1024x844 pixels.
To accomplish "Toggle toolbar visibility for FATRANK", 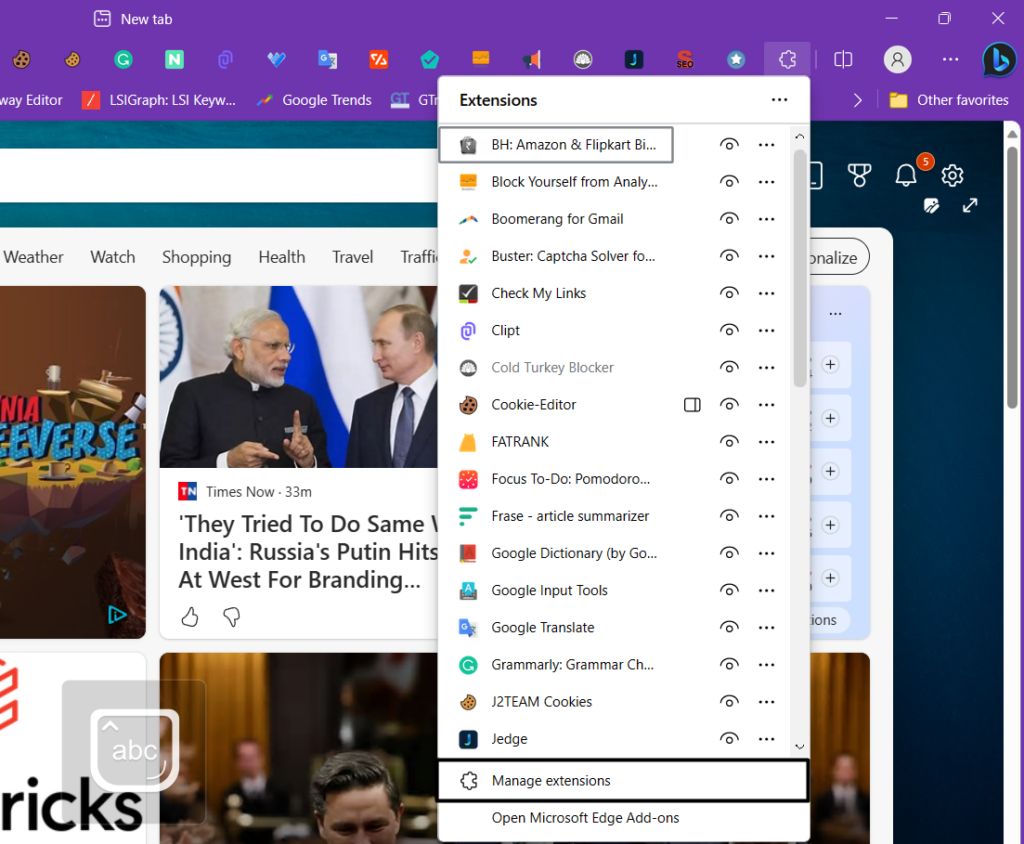I will pos(729,442).
